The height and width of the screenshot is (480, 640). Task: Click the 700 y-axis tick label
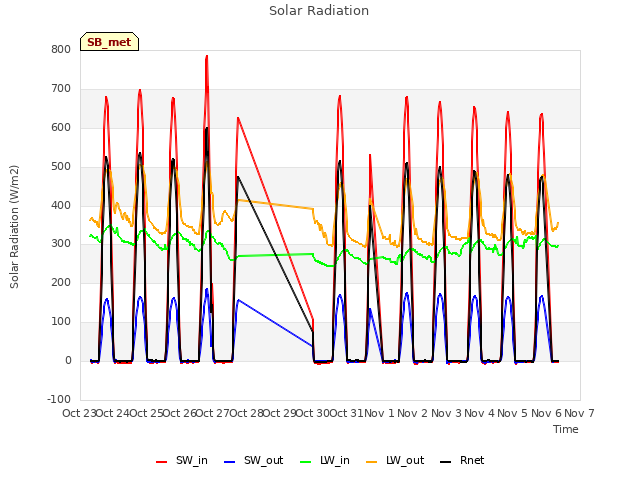coord(61,89)
